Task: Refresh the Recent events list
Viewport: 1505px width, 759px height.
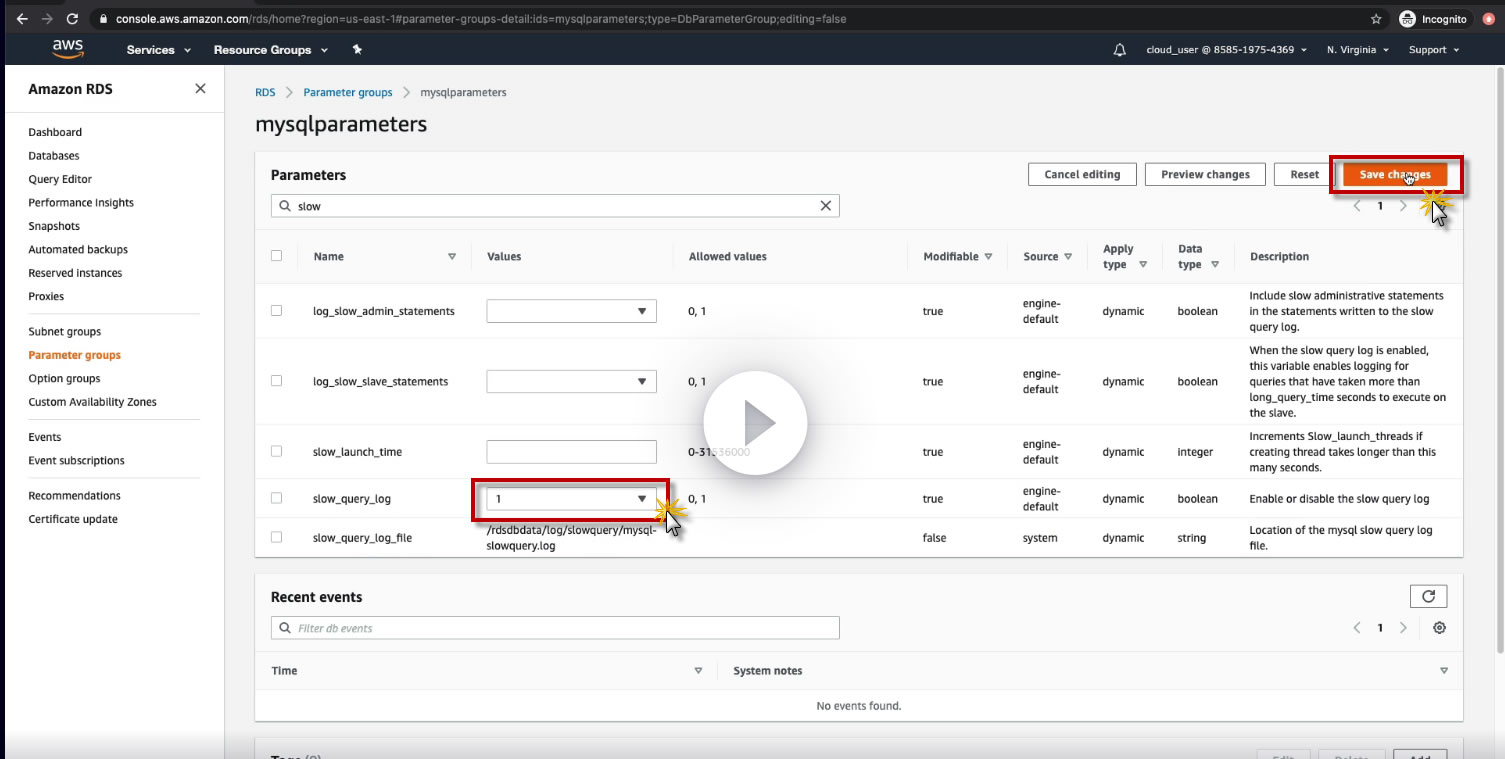Action: [x=1428, y=597]
